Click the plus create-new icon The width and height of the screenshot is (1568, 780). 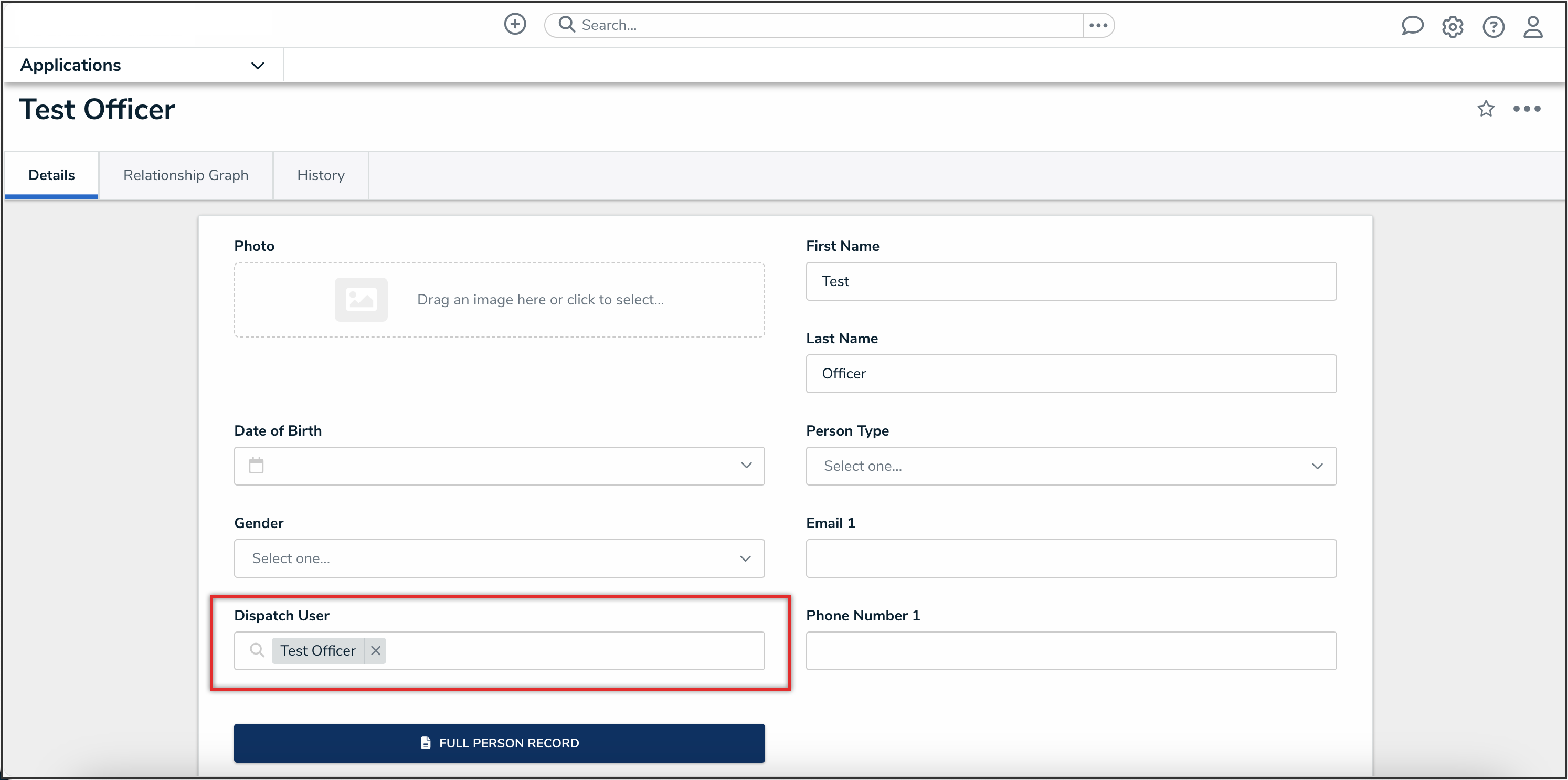click(515, 24)
